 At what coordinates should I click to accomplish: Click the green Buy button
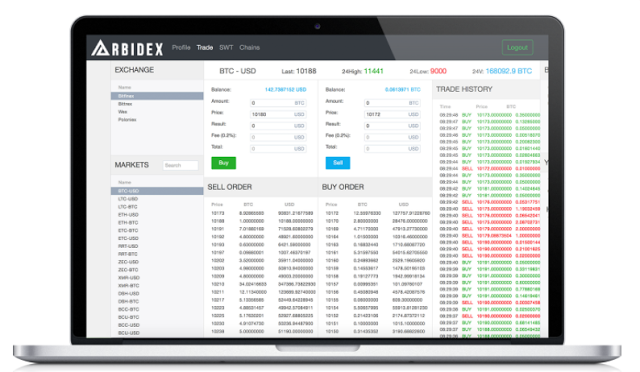223,163
